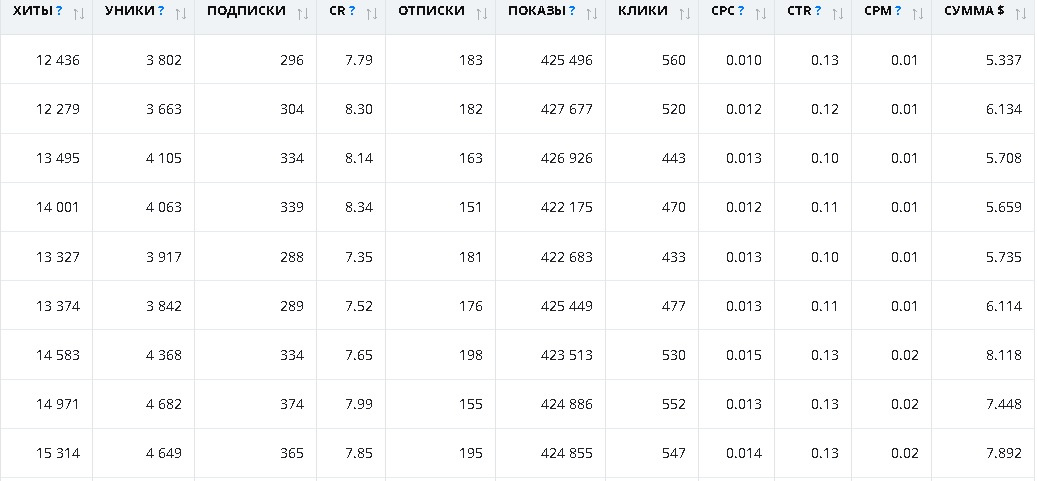Click the question mark beside УНИКИ

[161, 11]
